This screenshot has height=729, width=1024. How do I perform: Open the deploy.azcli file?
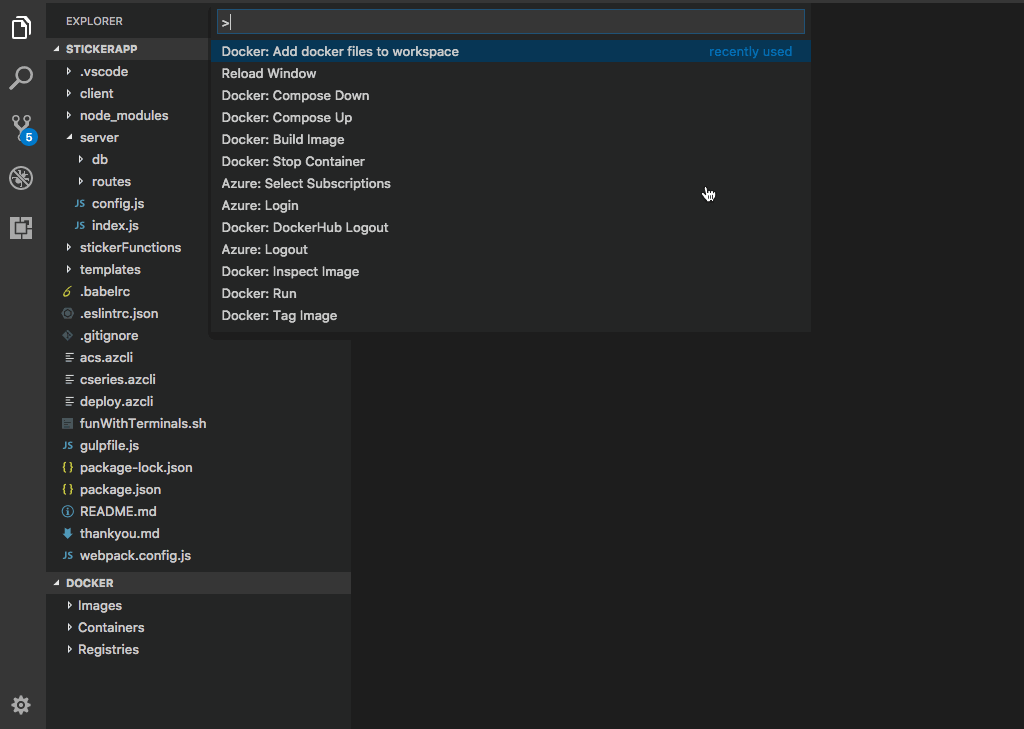pyautogui.click(x=116, y=402)
